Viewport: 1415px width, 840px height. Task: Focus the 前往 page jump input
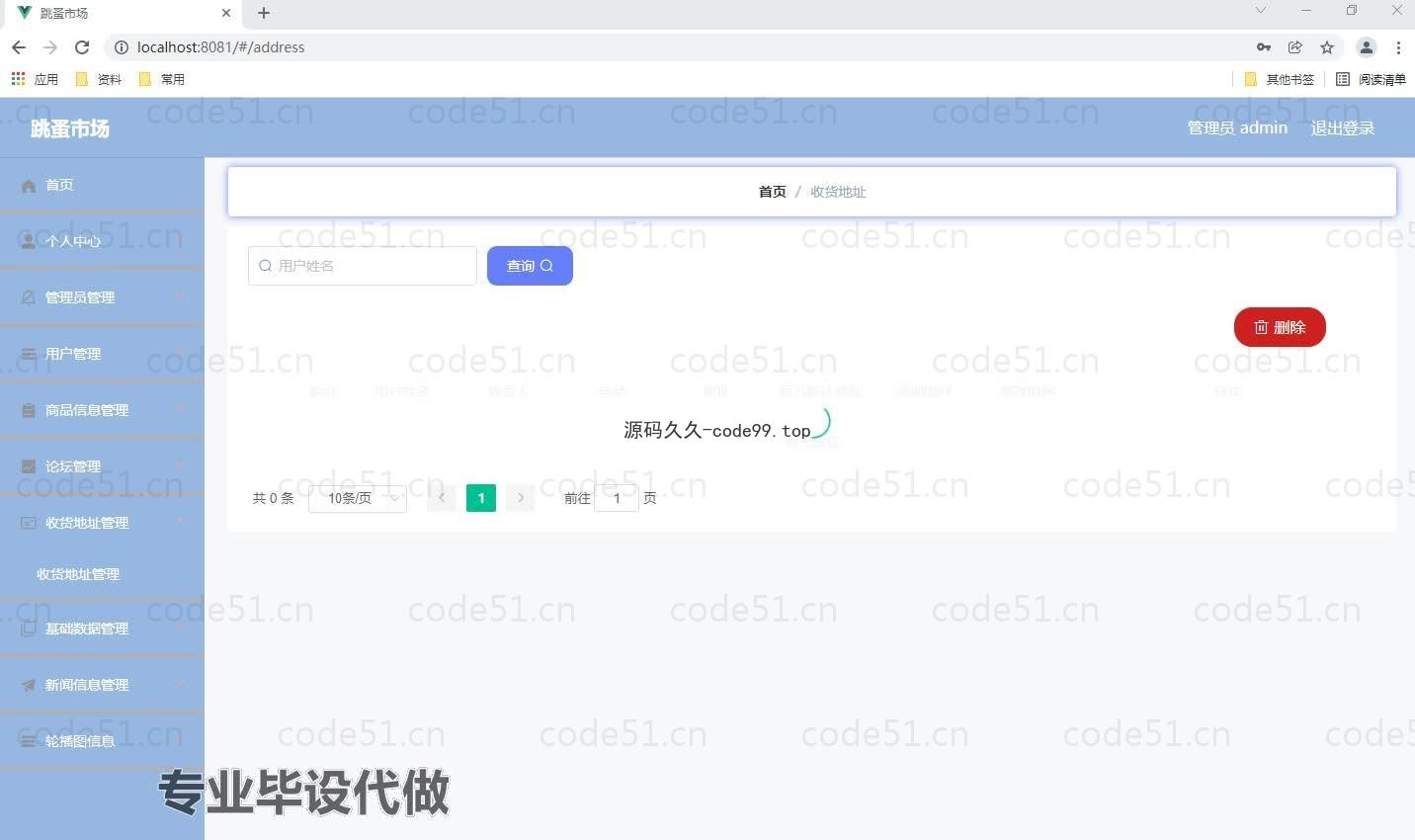point(617,498)
